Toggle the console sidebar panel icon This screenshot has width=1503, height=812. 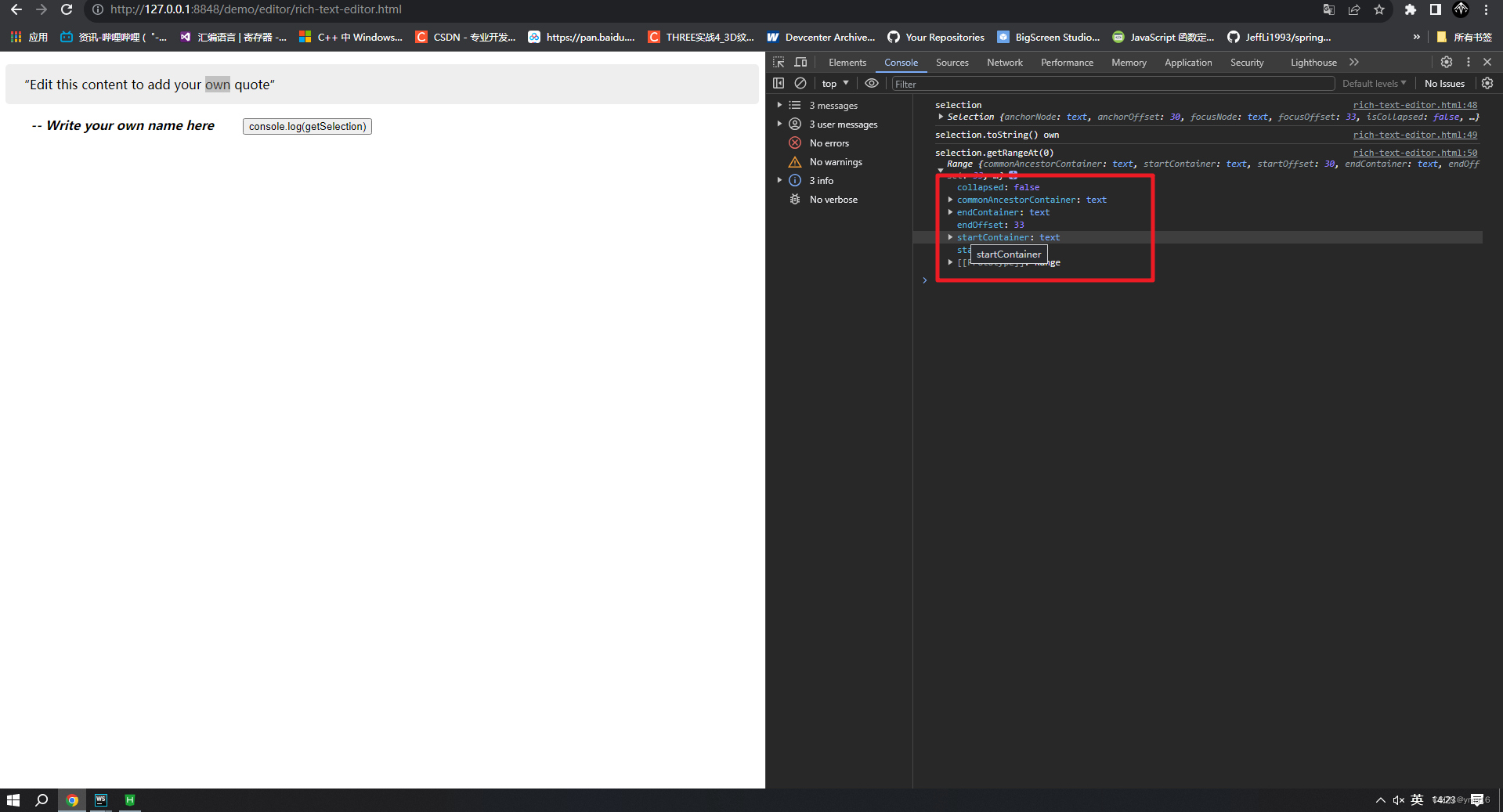point(779,83)
